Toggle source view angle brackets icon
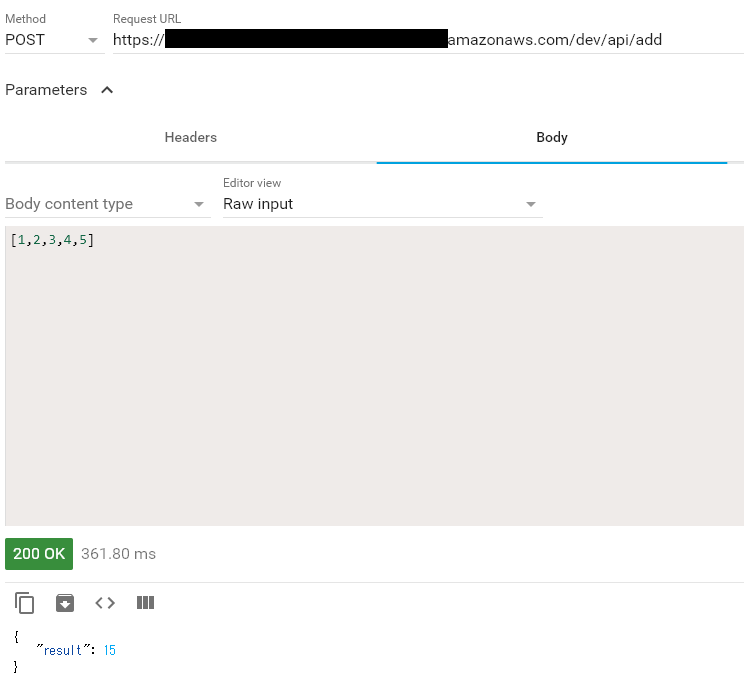 coord(105,603)
